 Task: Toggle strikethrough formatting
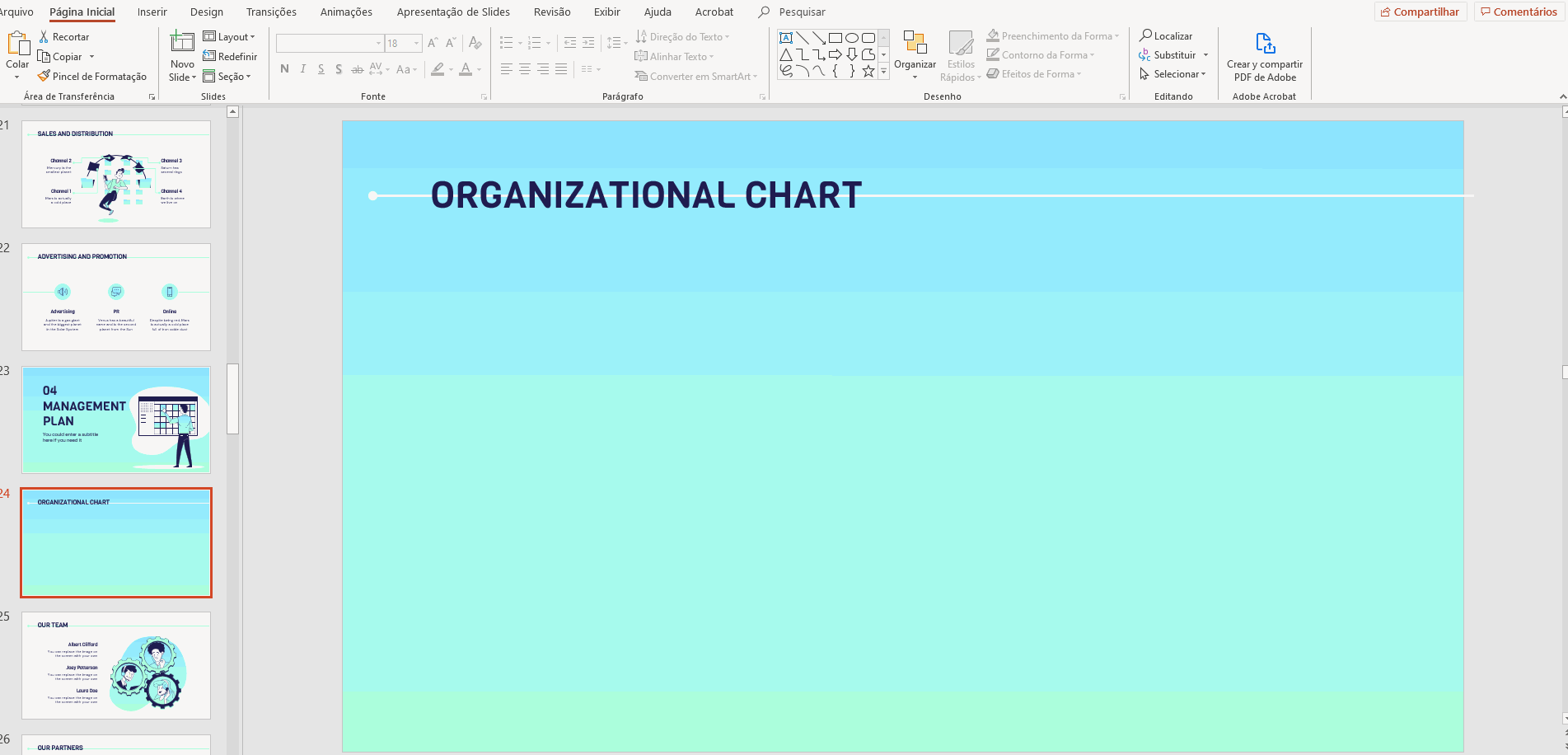click(x=357, y=69)
